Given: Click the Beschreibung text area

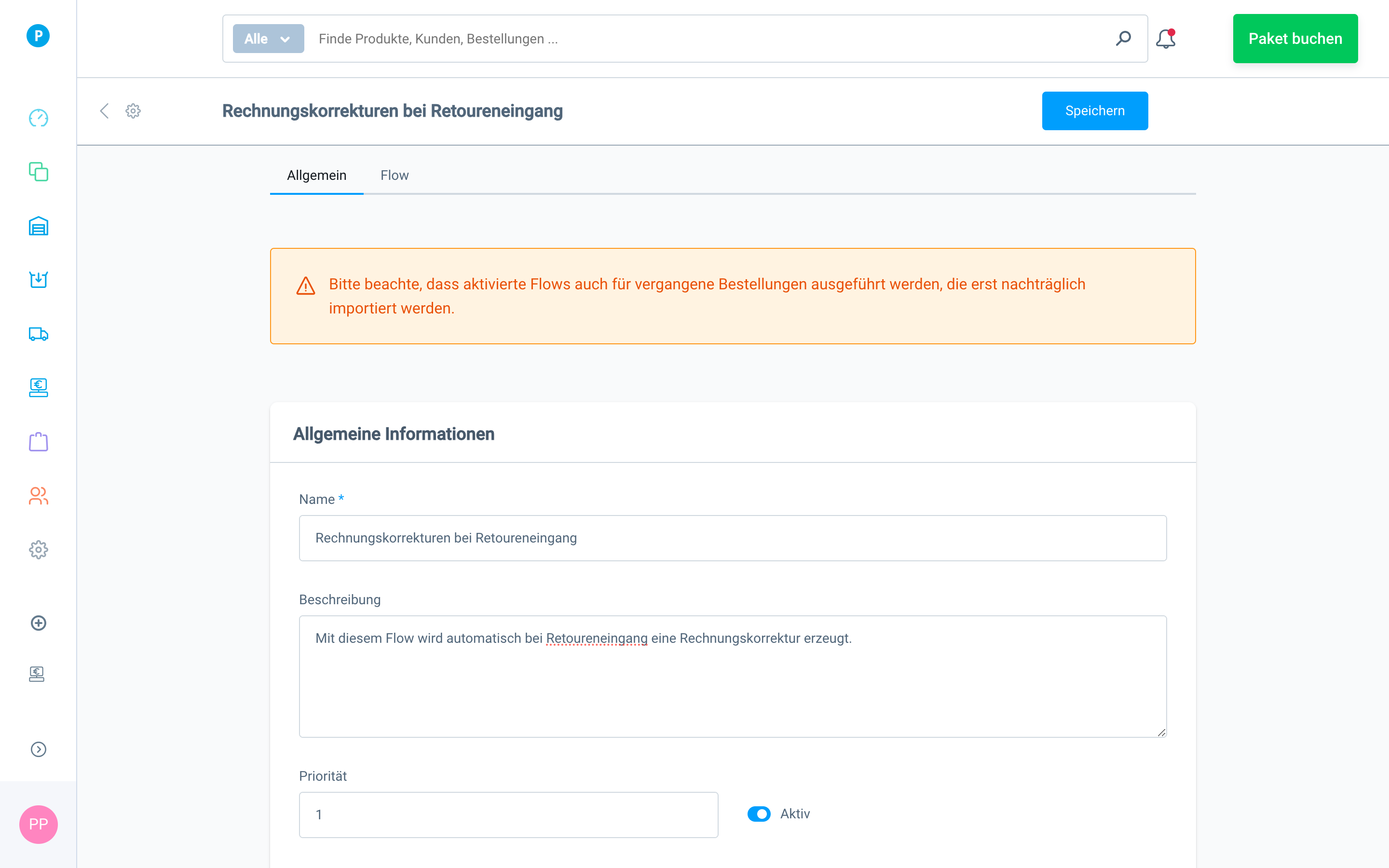Looking at the screenshot, I should tap(733, 676).
